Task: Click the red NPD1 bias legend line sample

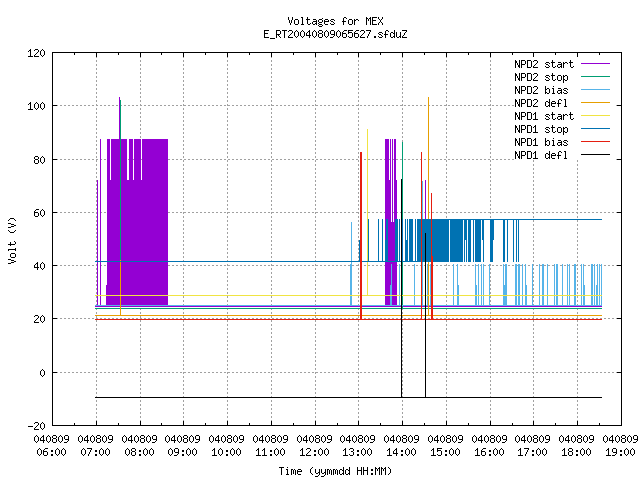Action: coord(596,142)
